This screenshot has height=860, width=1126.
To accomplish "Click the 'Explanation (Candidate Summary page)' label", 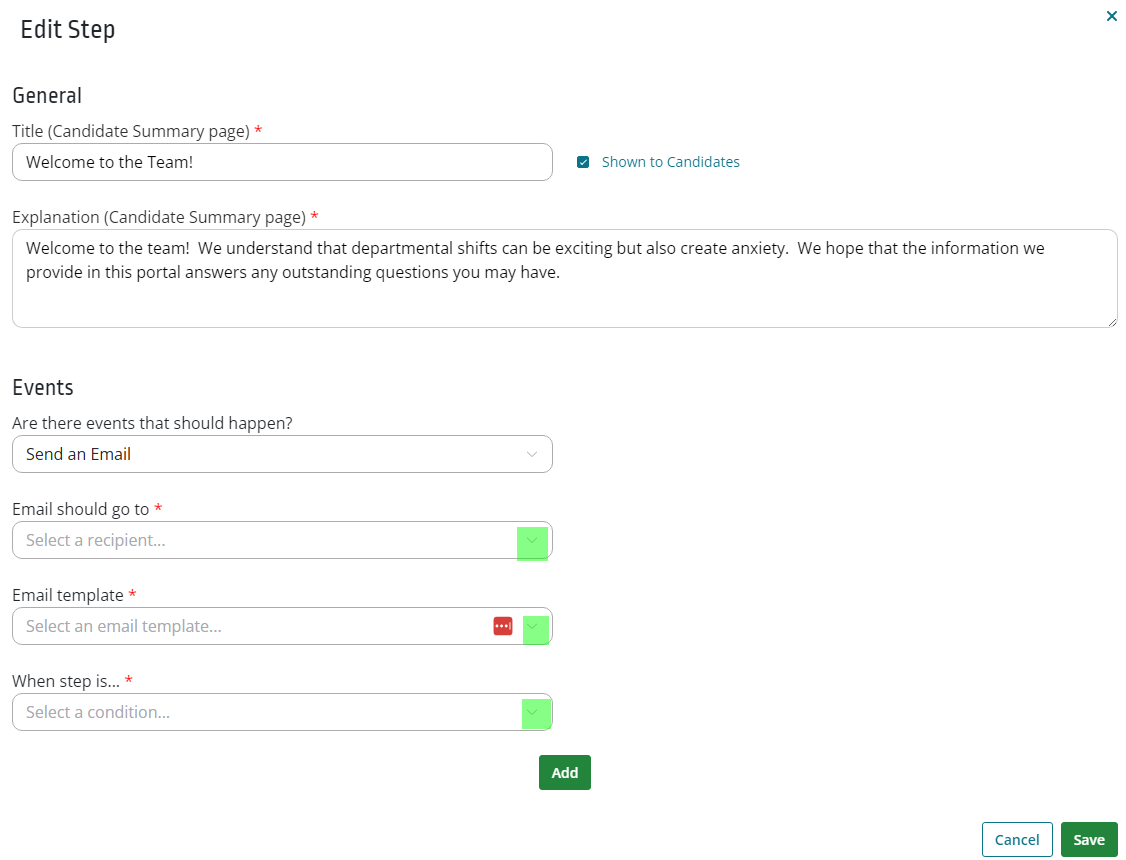I will (x=159, y=218).
